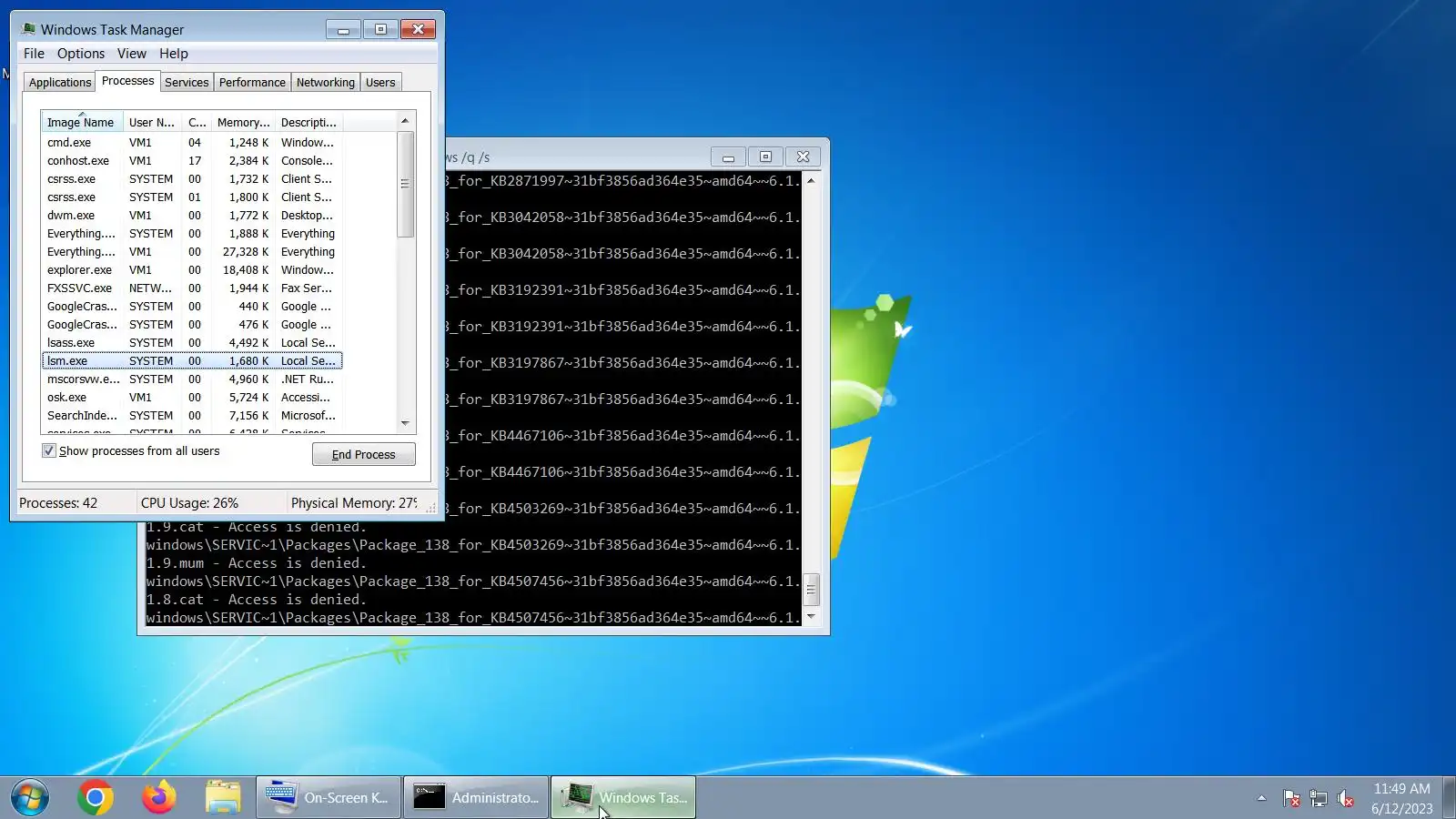Switch to the Performance tab
The height and width of the screenshot is (819, 1456).
point(252,82)
